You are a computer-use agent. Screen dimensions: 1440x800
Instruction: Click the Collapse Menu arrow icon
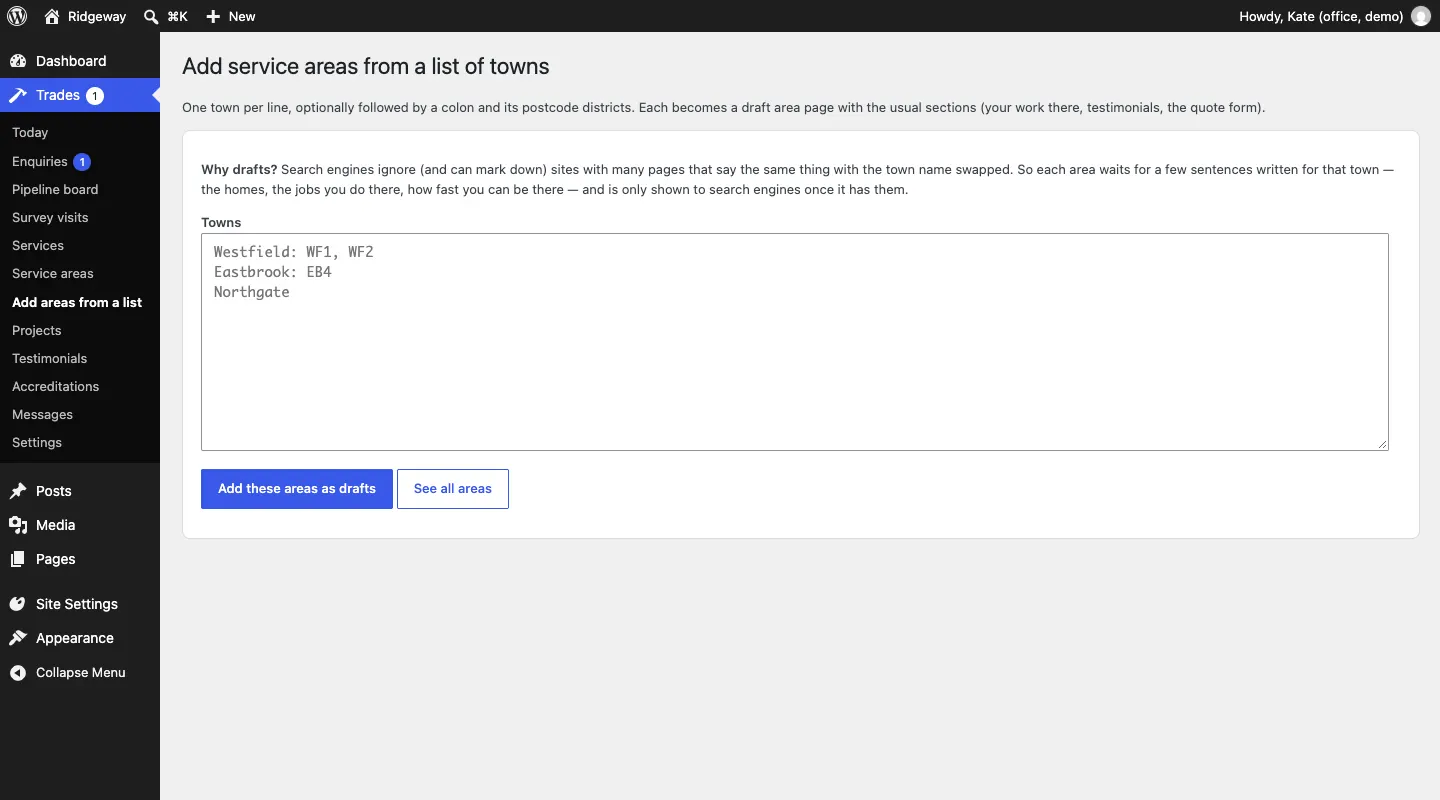18,673
